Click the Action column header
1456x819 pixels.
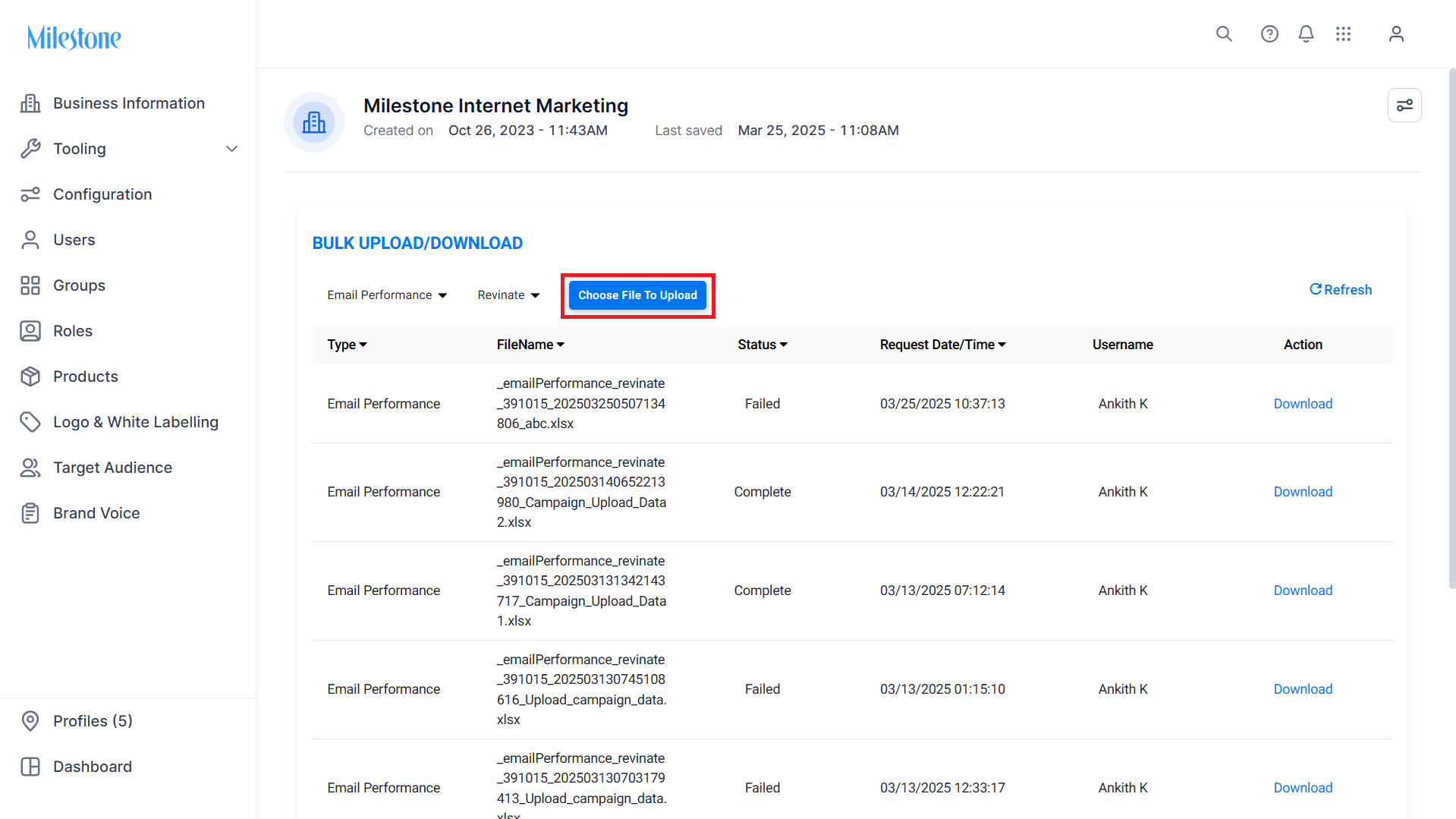pyautogui.click(x=1303, y=345)
